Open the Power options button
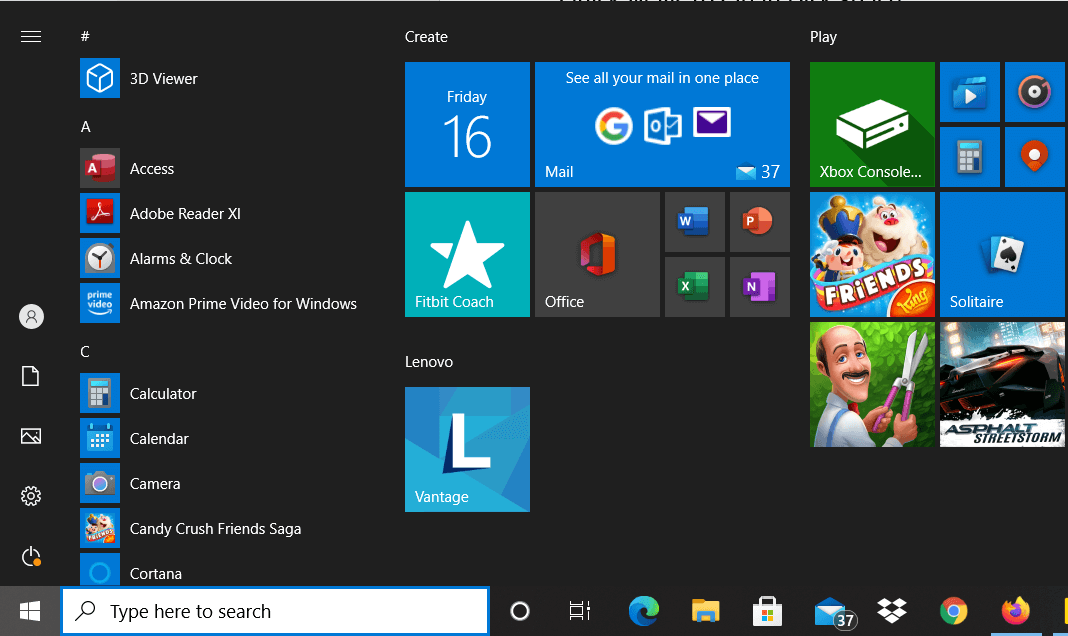The image size is (1068, 636). [31, 556]
